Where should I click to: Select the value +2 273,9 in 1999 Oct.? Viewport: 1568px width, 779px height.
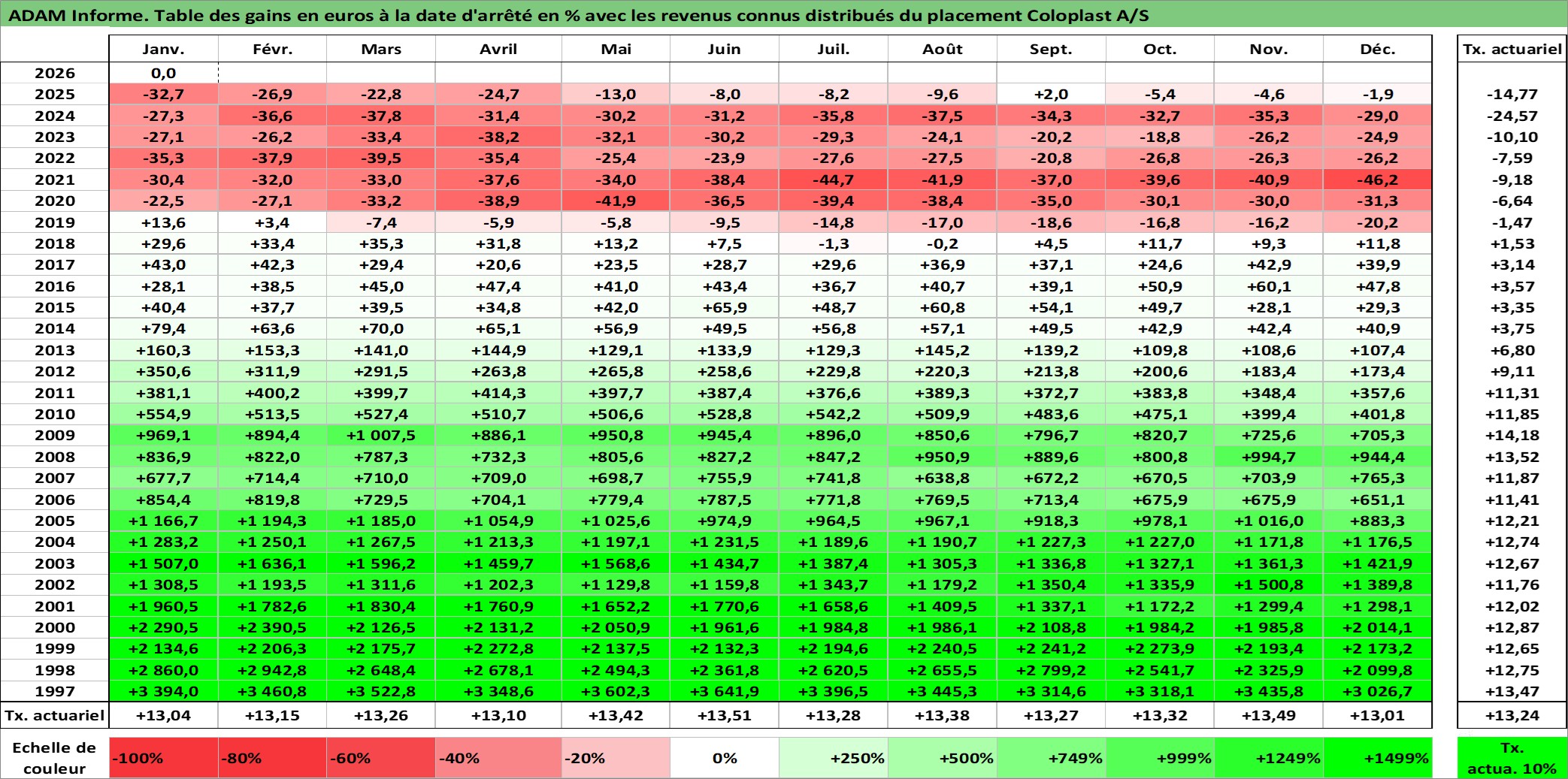(1160, 648)
